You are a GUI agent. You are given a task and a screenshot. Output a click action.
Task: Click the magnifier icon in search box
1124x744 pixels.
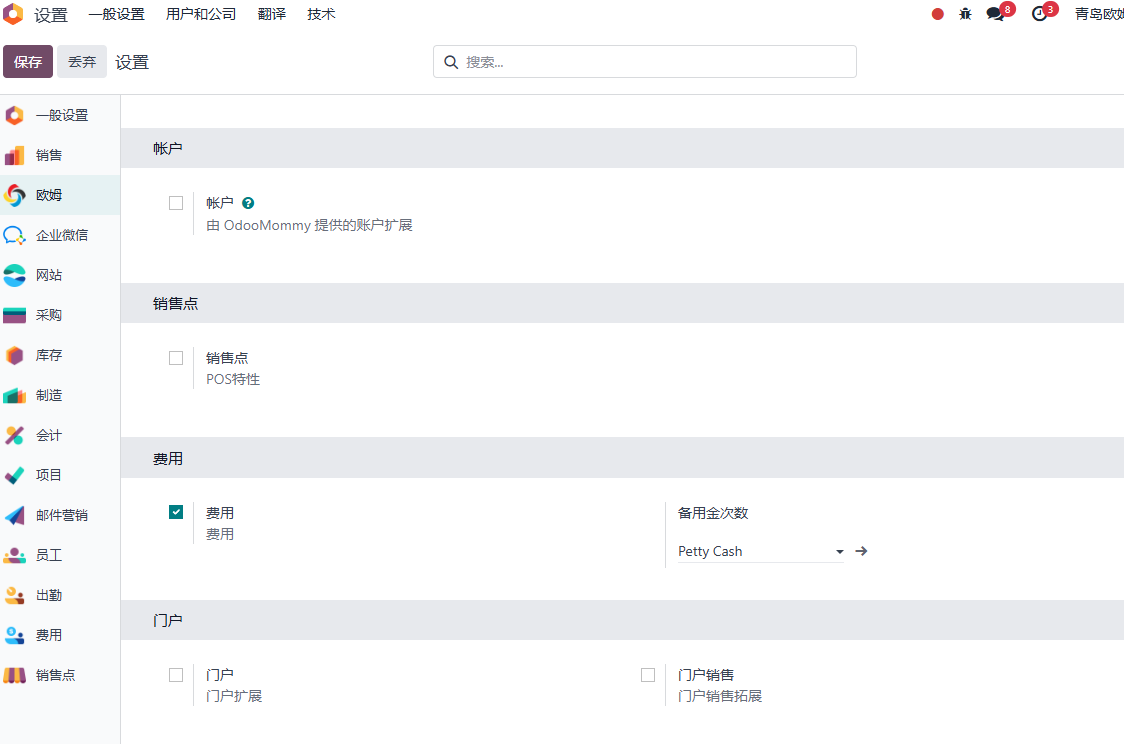click(x=451, y=62)
